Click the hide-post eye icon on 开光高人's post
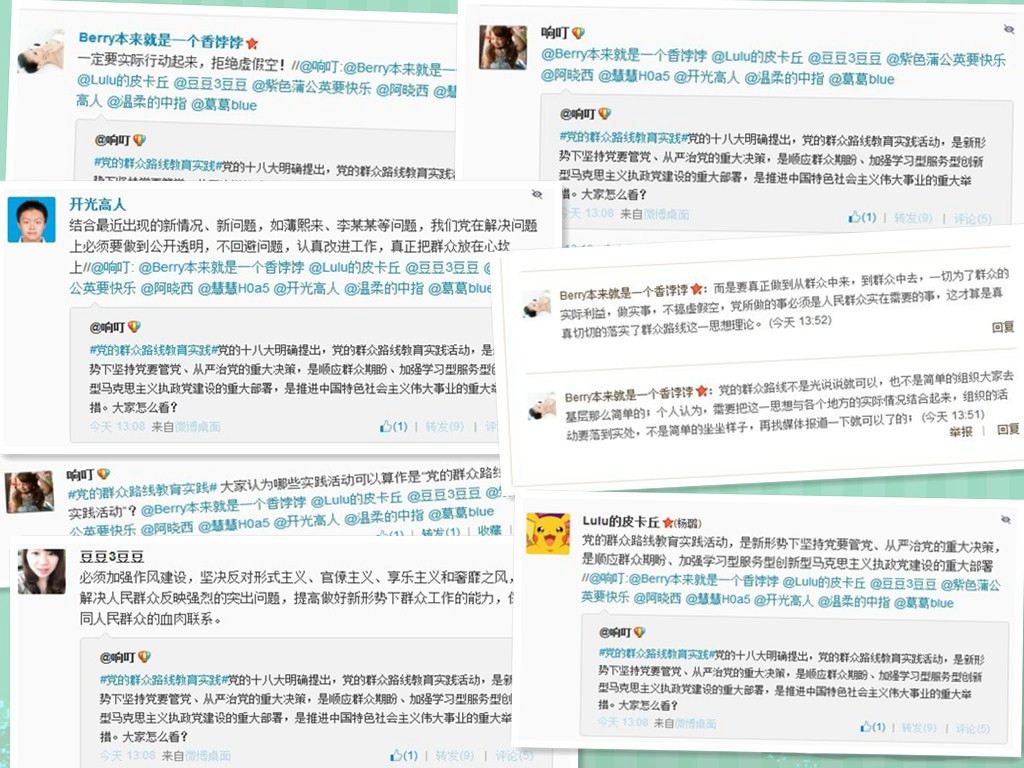Image resolution: width=1024 pixels, height=768 pixels. (x=537, y=194)
